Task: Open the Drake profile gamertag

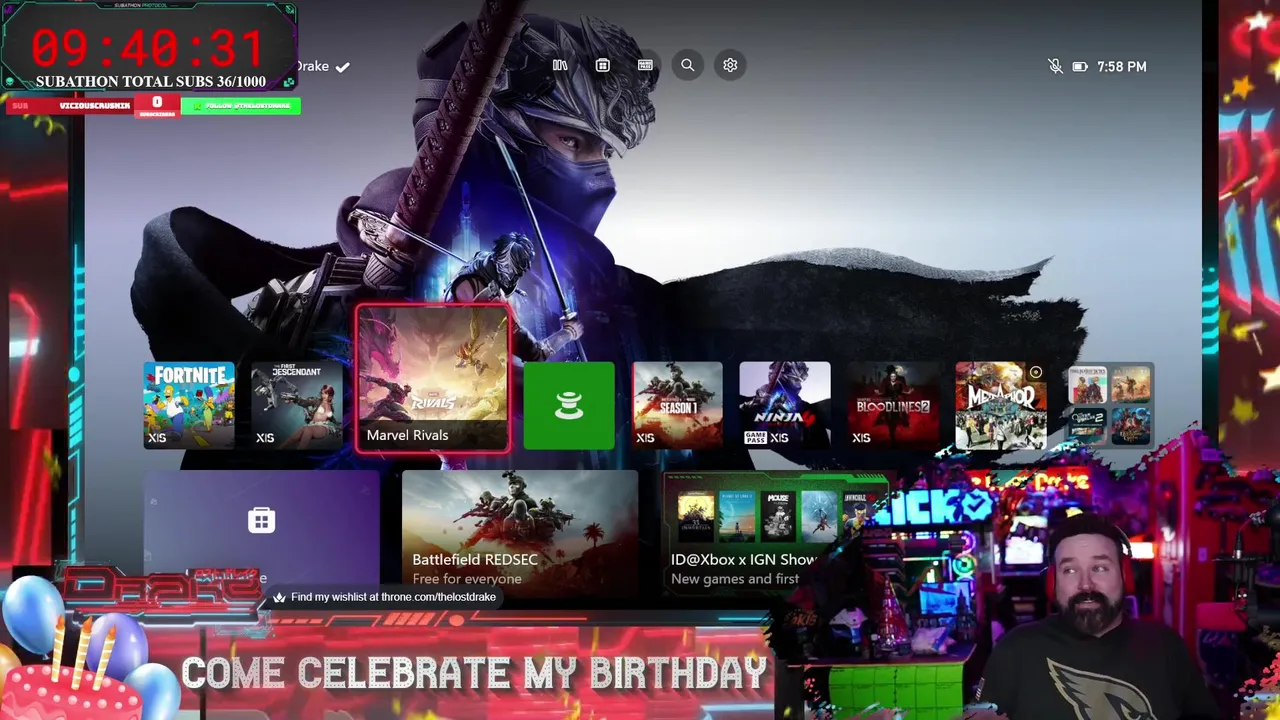Action: 322,66
